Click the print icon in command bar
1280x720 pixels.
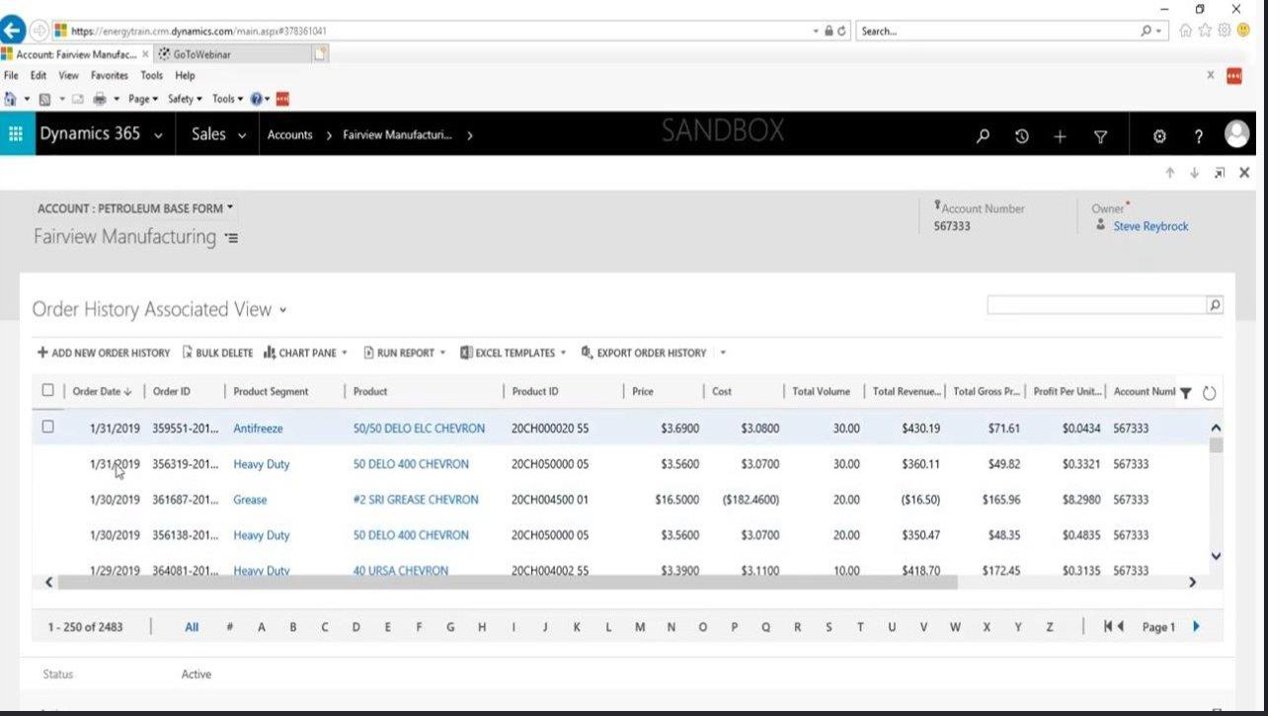coord(101,99)
